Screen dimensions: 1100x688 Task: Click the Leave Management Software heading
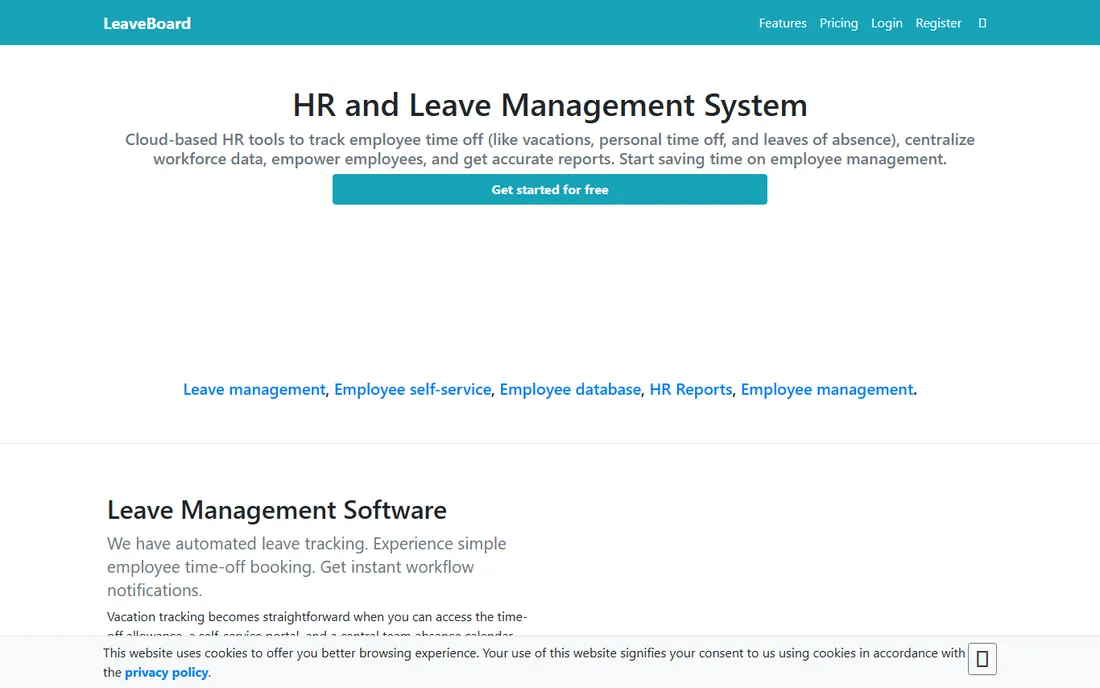coord(276,510)
